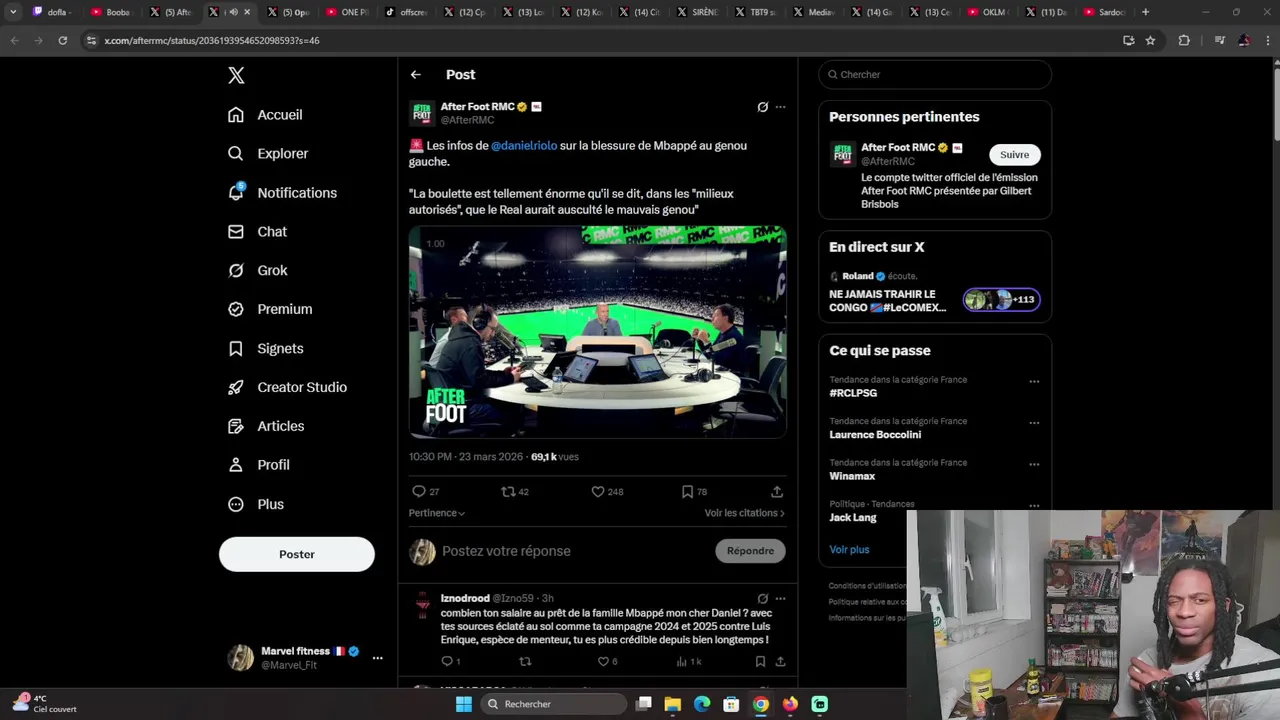
Task: Click the Grok icon on the main post
Action: coord(762,107)
